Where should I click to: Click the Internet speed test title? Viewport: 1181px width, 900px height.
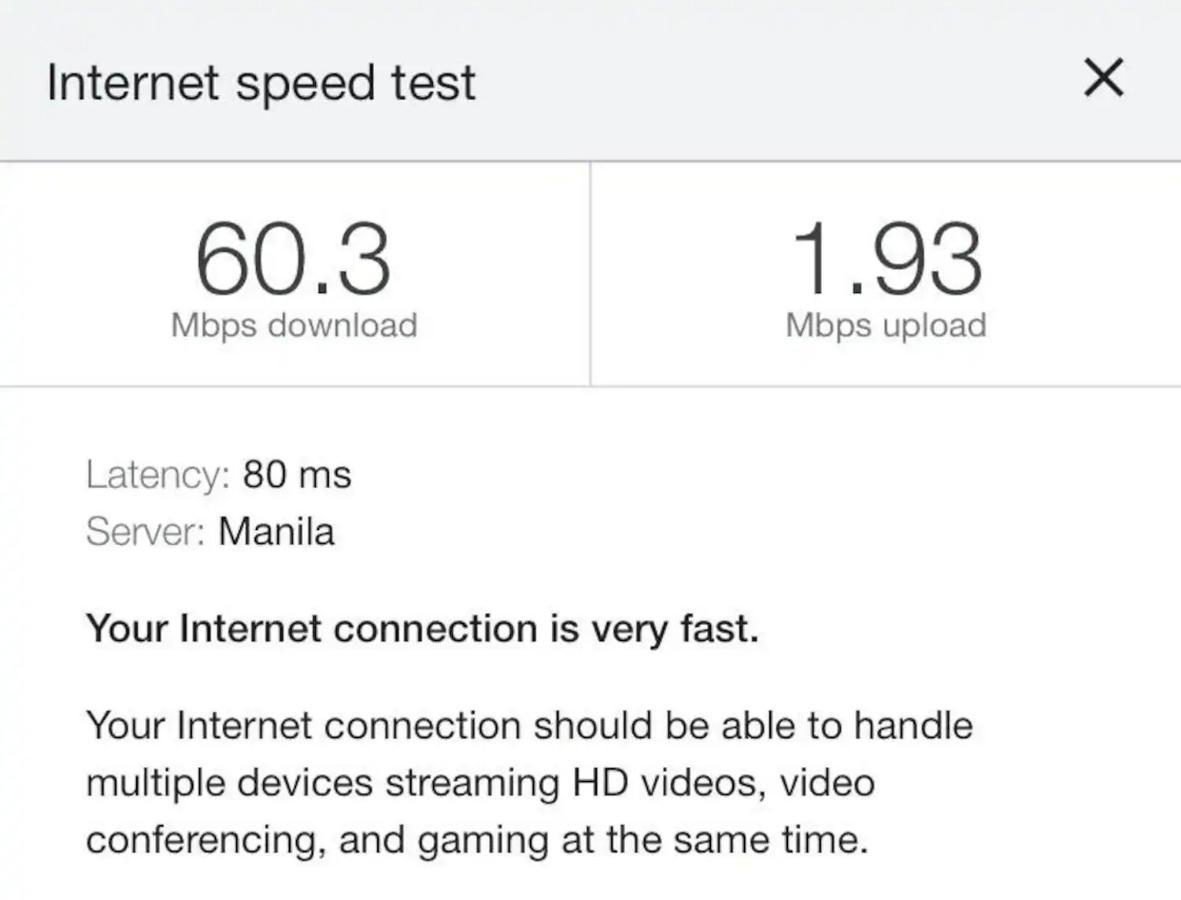261,82
